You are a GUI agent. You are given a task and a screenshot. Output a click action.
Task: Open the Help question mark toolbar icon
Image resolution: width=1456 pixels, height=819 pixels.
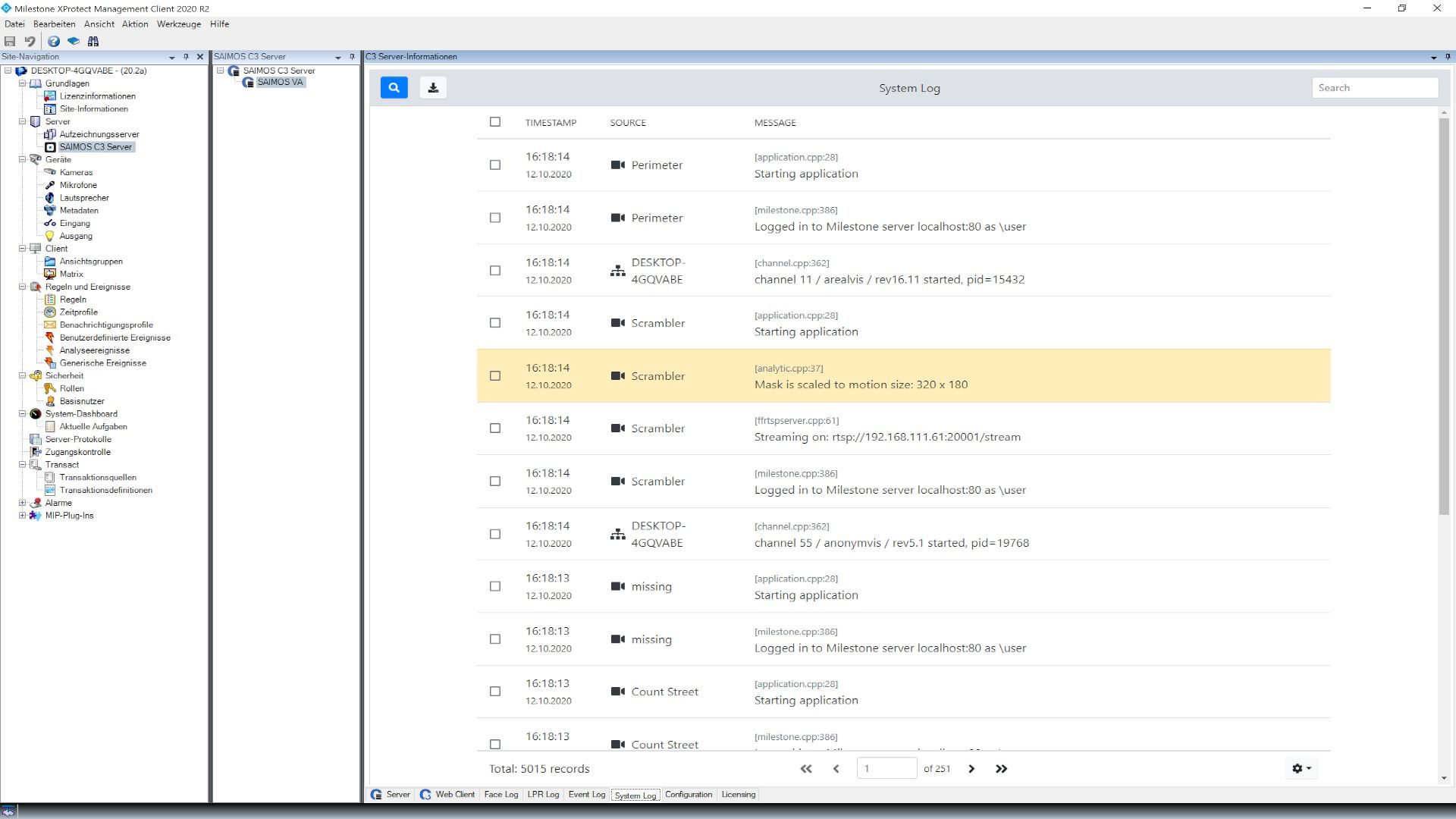(54, 41)
